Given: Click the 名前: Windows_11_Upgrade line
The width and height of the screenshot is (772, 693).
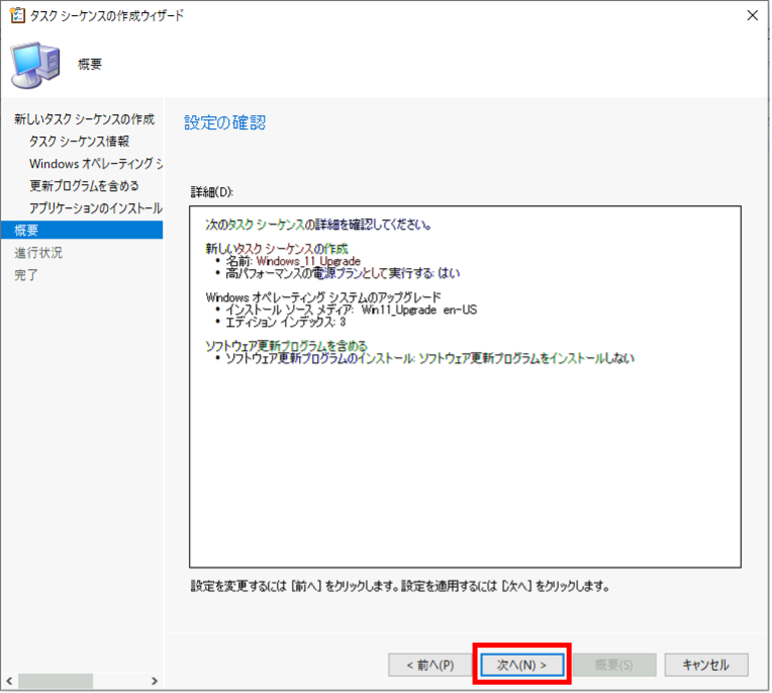Looking at the screenshot, I should tap(293, 261).
